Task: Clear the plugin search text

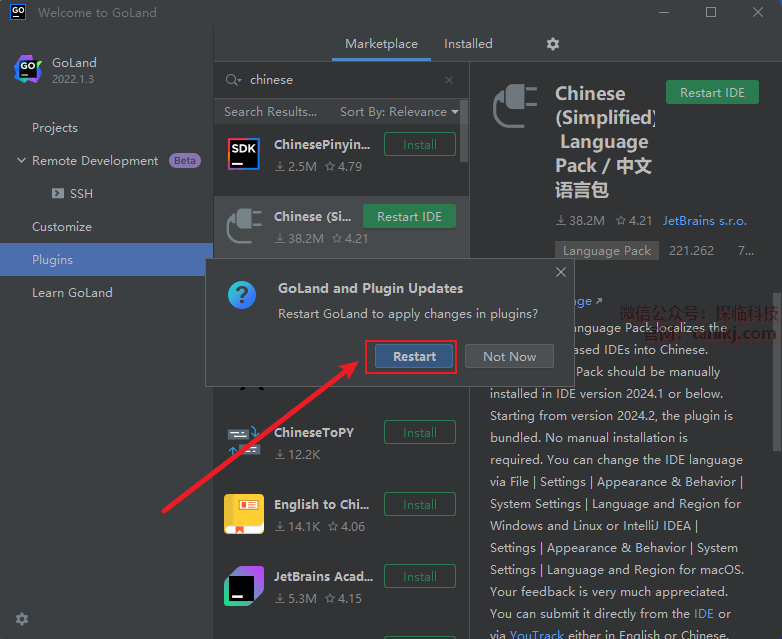Action: [x=449, y=80]
